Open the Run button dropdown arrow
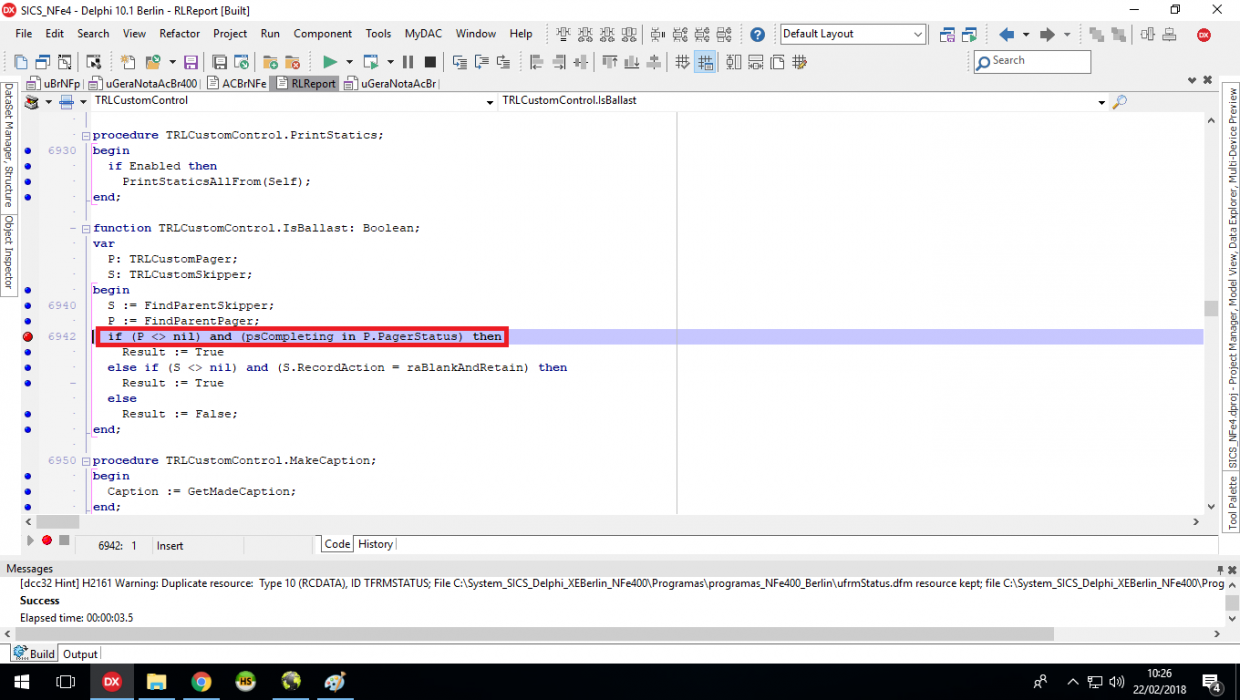Screen dimensions: 1240x700 [349, 62]
